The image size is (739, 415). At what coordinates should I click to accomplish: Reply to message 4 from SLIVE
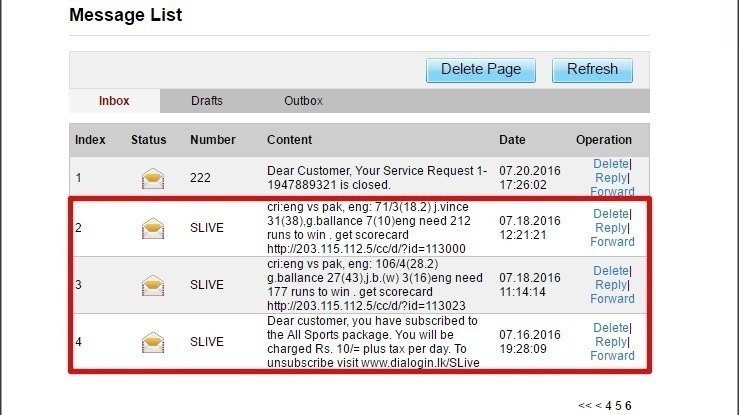click(x=611, y=342)
